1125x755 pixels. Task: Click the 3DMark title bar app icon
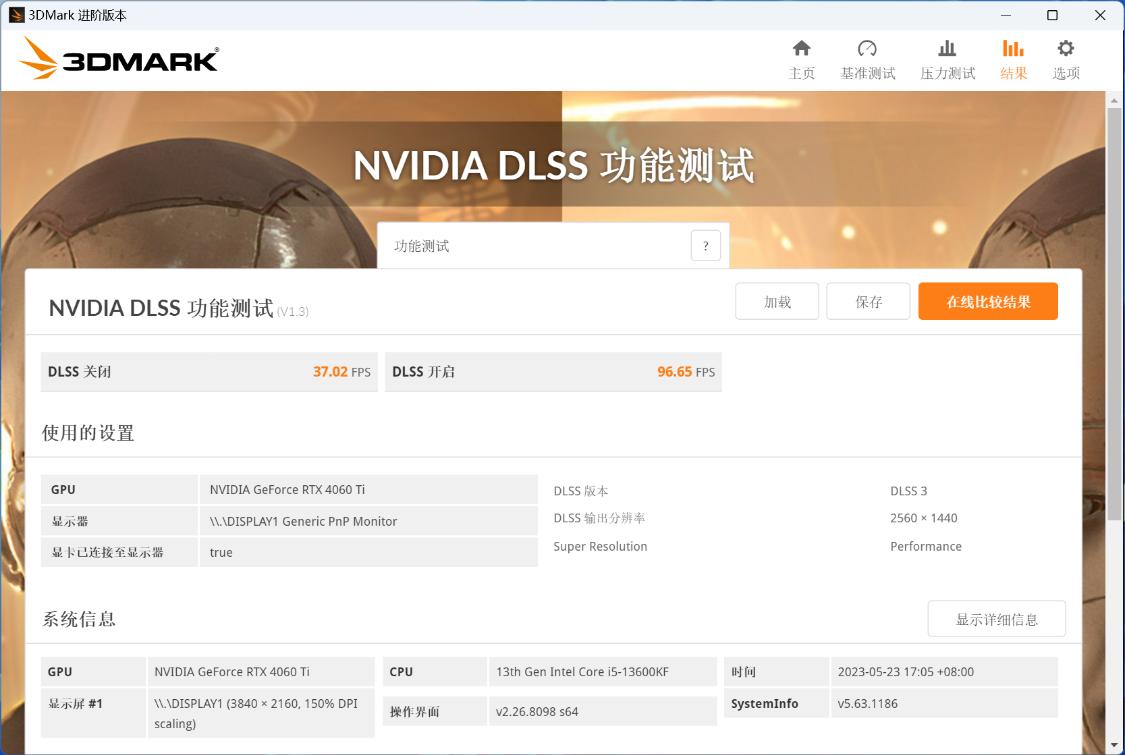pyautogui.click(x=16, y=15)
